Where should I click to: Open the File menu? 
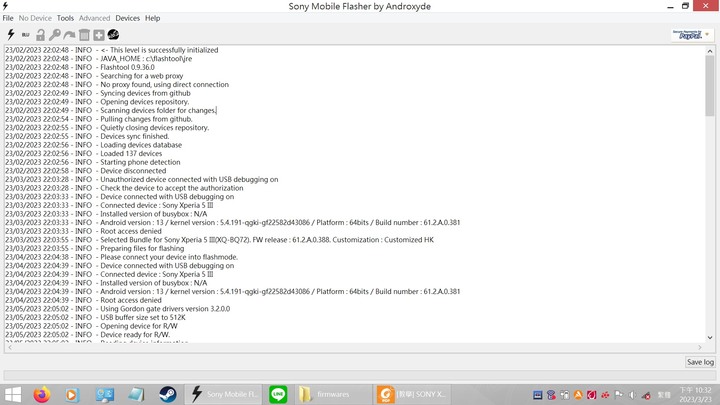(x=8, y=18)
